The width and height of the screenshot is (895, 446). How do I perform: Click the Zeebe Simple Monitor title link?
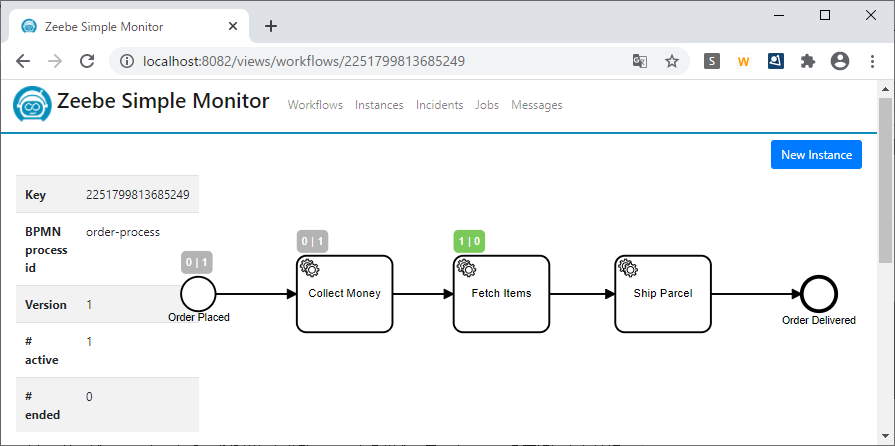click(163, 101)
